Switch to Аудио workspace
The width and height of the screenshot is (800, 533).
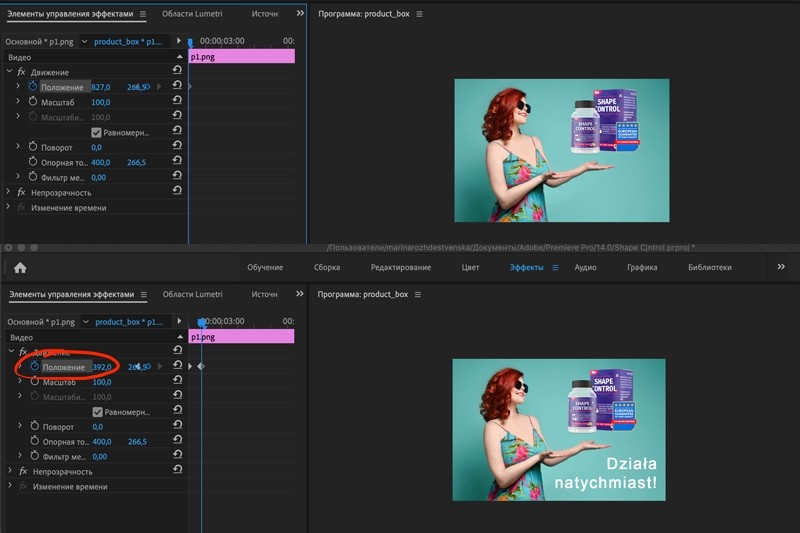click(x=585, y=267)
